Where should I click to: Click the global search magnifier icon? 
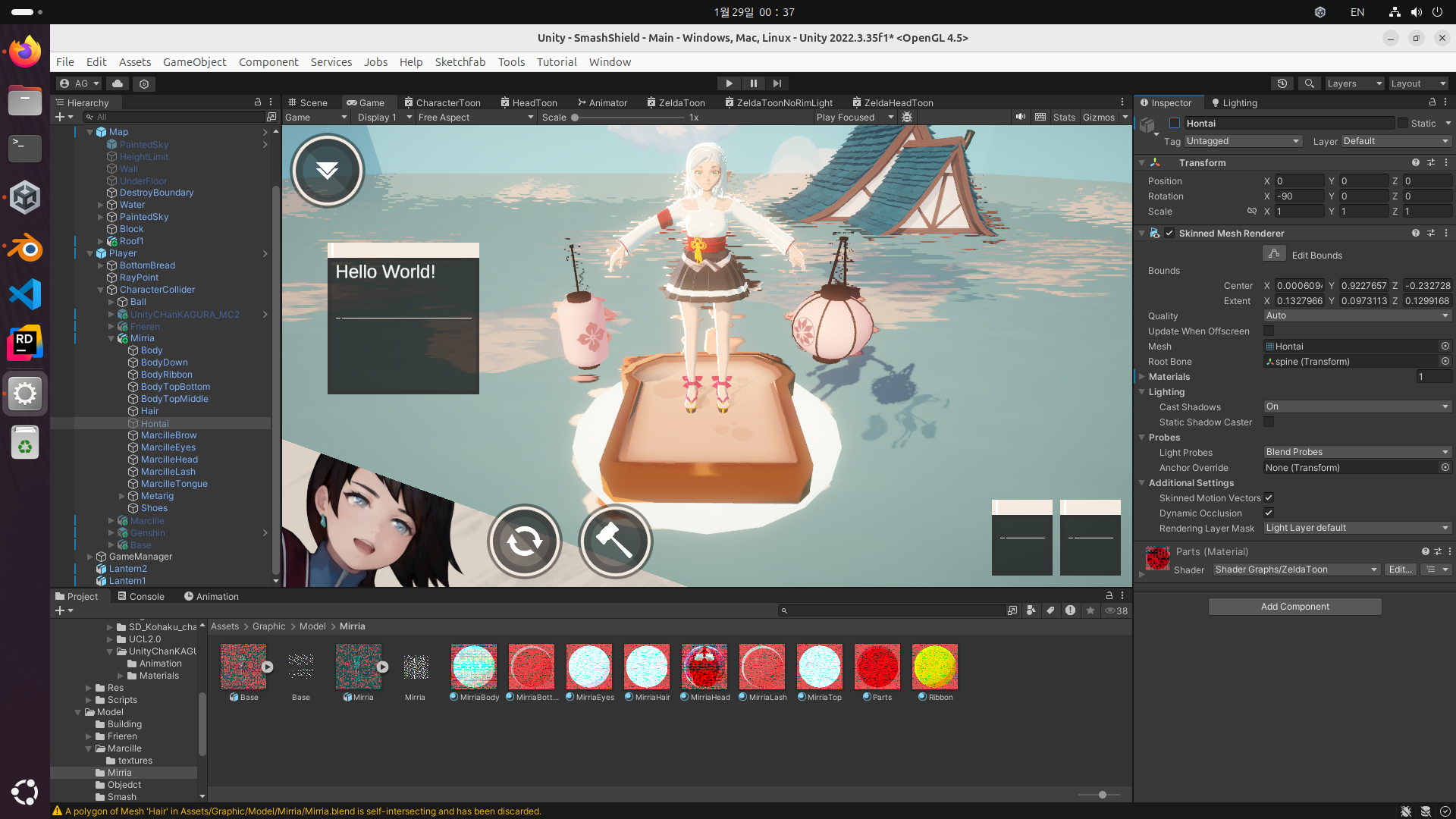(x=1309, y=83)
